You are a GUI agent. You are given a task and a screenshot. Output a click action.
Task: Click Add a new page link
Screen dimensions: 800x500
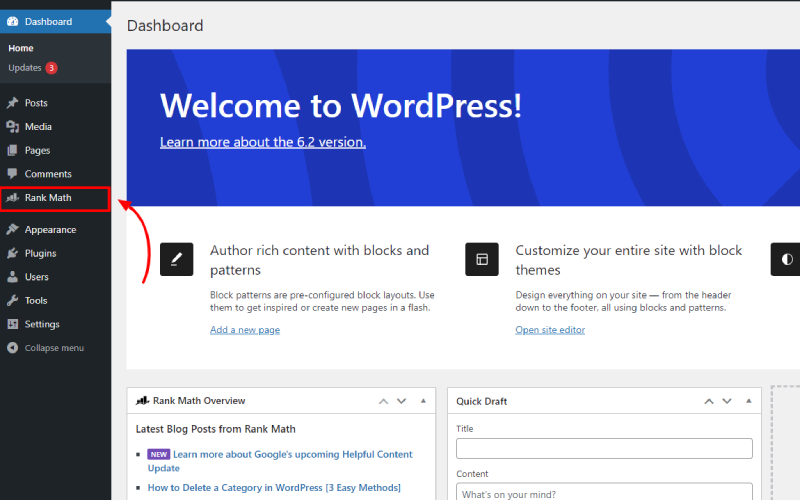pyautogui.click(x=245, y=330)
